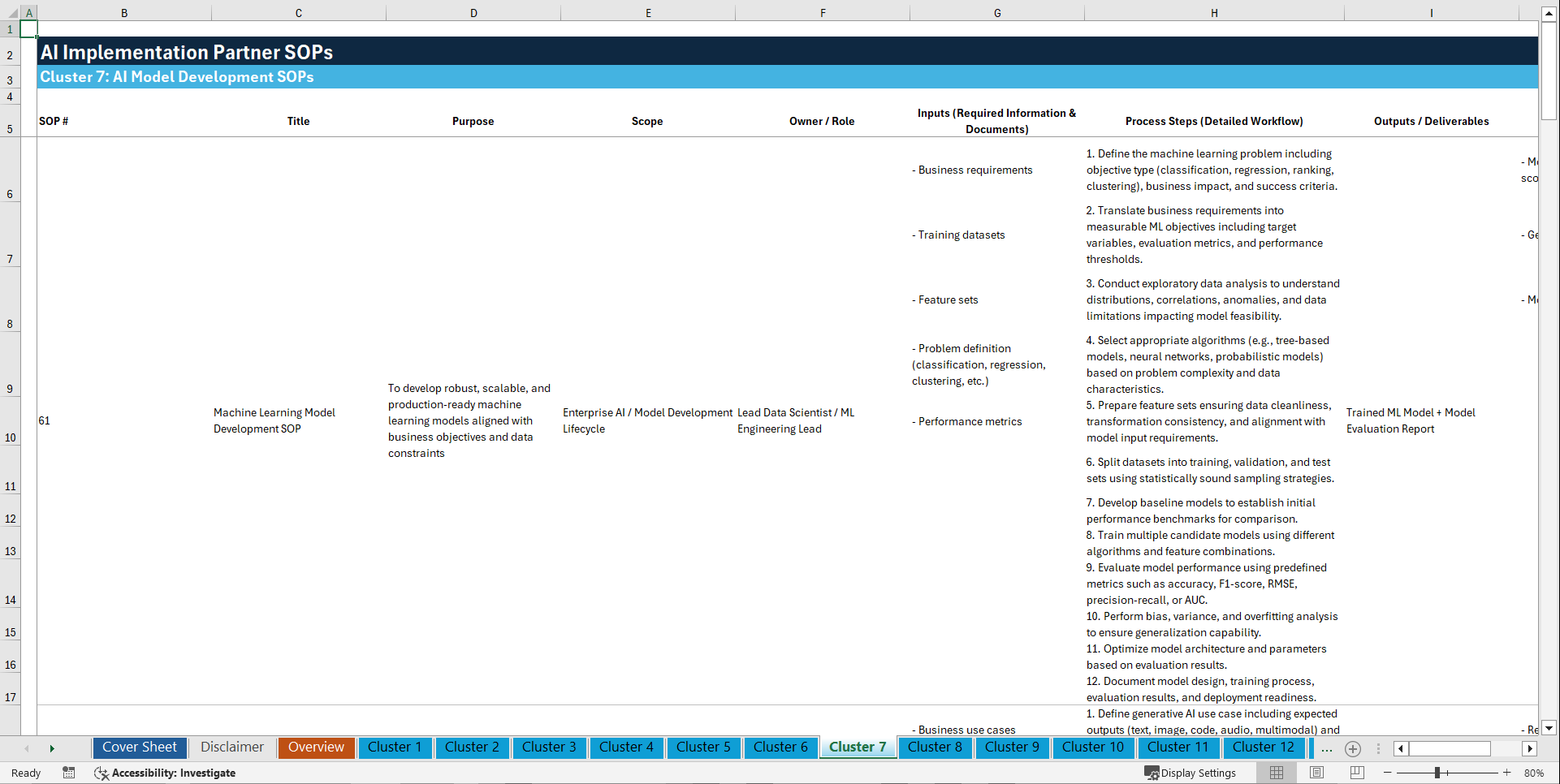Show more sheet tabs ellipsis
The height and width of the screenshot is (784, 1560).
[1327, 748]
